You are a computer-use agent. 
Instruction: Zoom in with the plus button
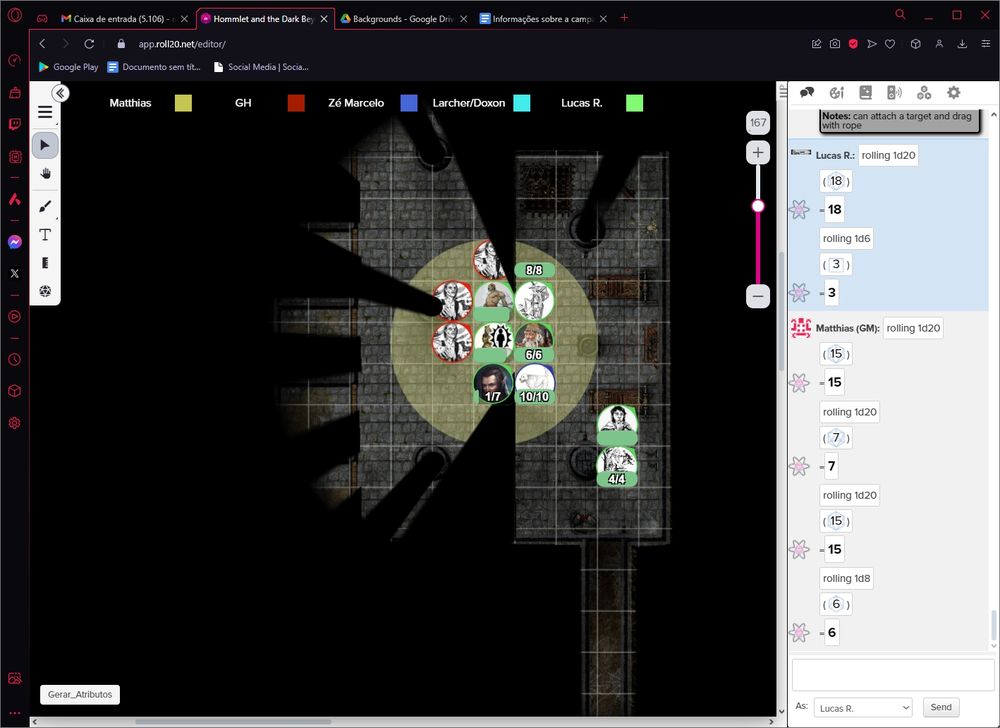(758, 152)
